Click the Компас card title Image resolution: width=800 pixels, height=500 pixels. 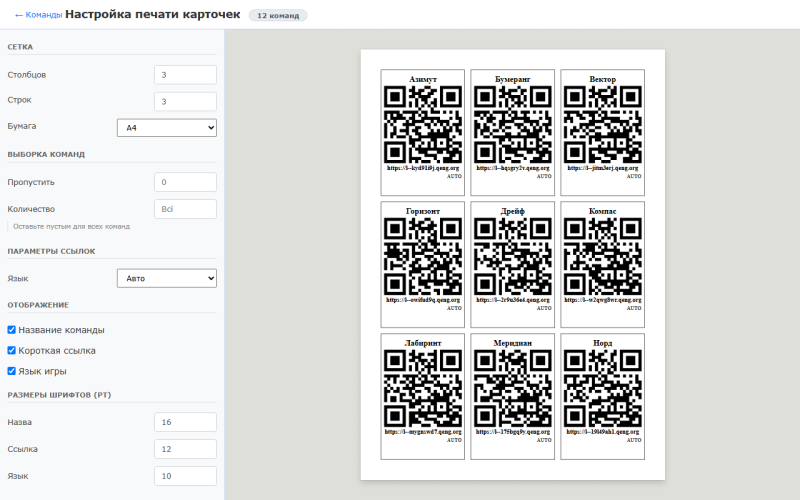[603, 211]
